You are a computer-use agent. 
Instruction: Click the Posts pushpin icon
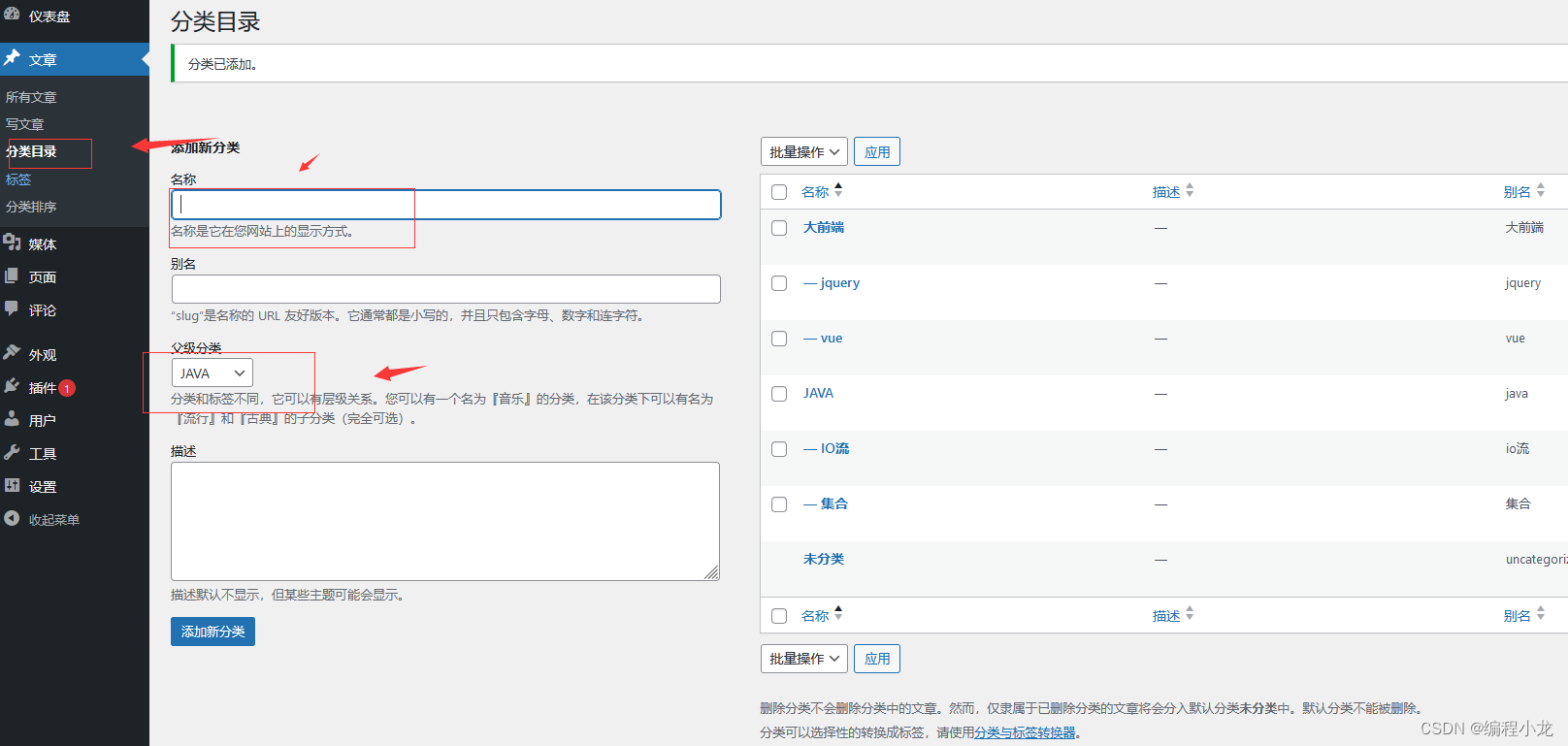click(12, 58)
